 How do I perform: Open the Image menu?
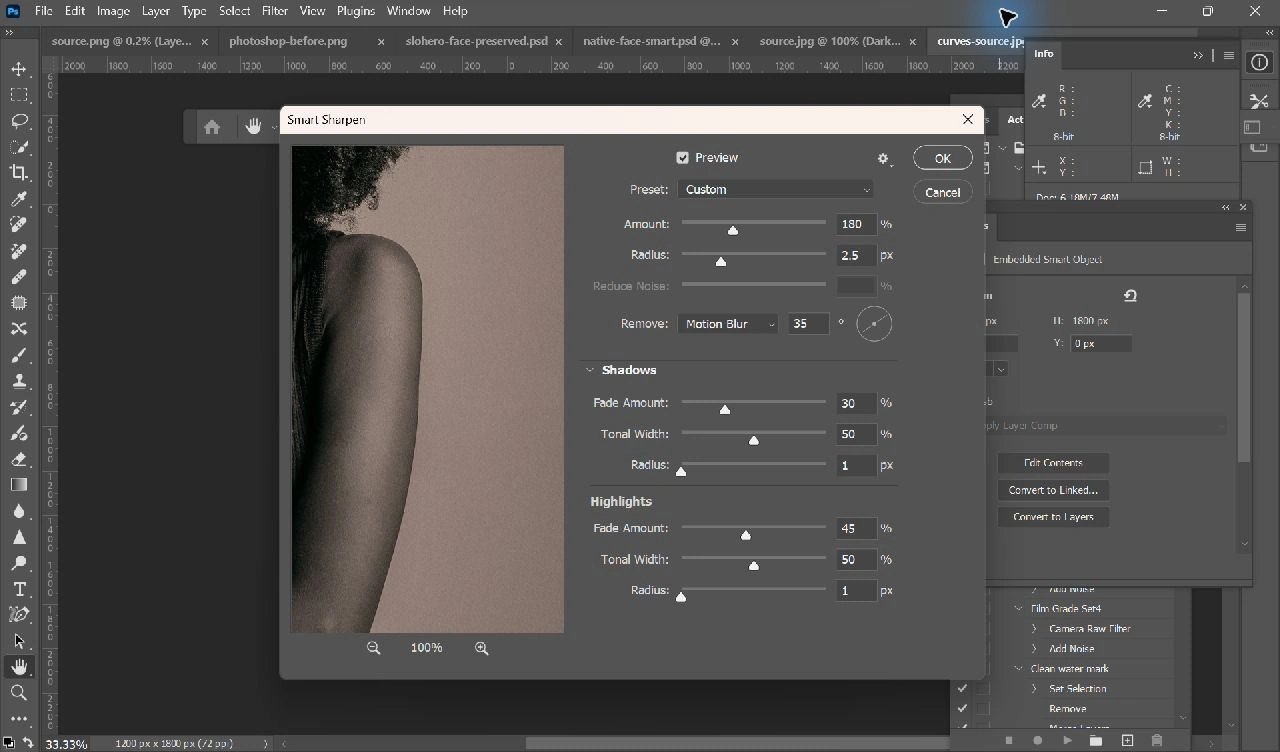tap(113, 11)
